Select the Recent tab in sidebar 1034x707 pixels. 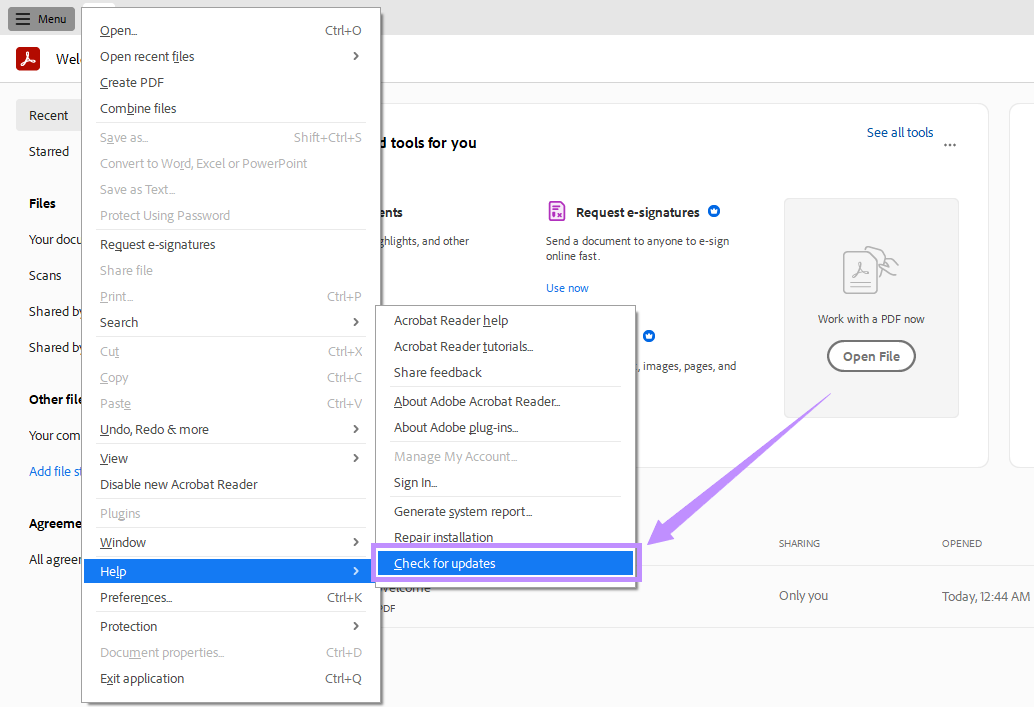point(48,115)
